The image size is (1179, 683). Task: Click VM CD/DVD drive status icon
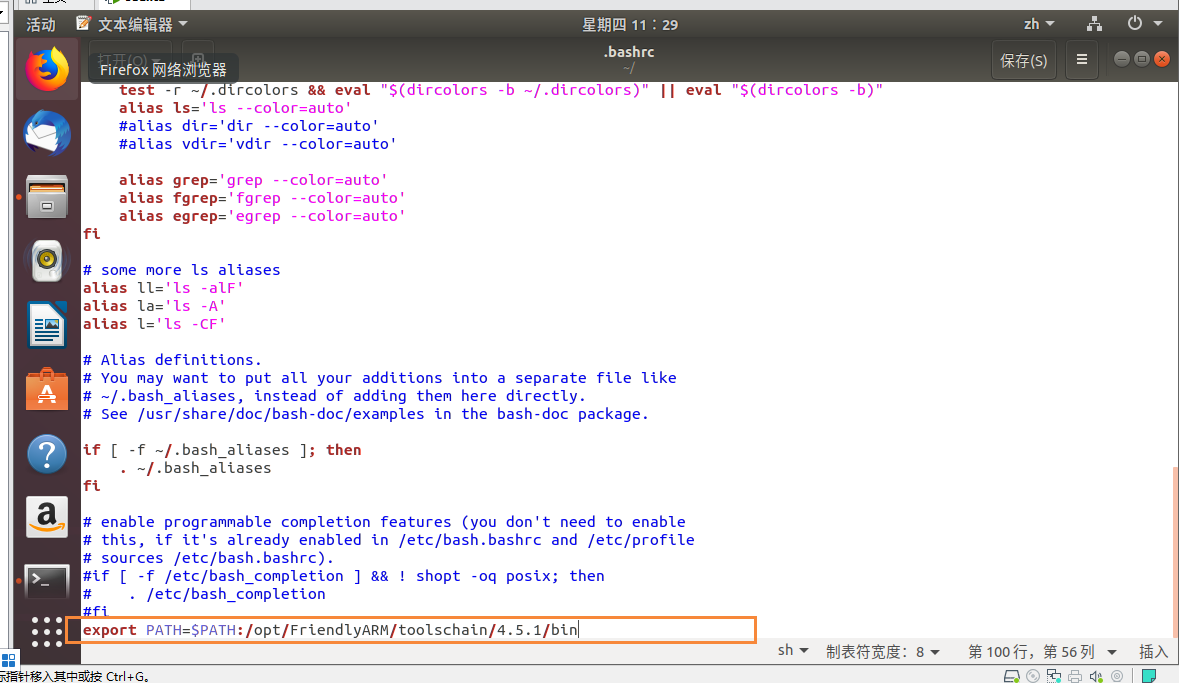click(1033, 676)
